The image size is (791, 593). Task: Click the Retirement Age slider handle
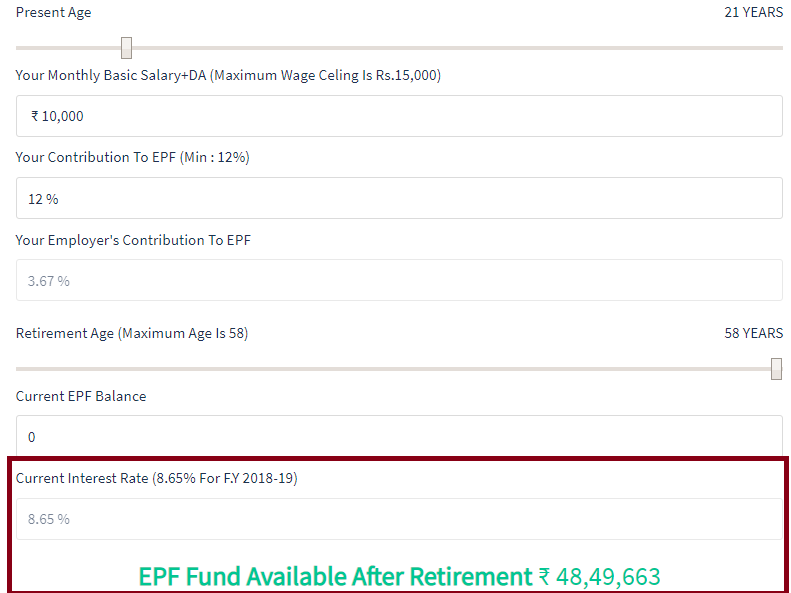pyautogui.click(x=777, y=369)
